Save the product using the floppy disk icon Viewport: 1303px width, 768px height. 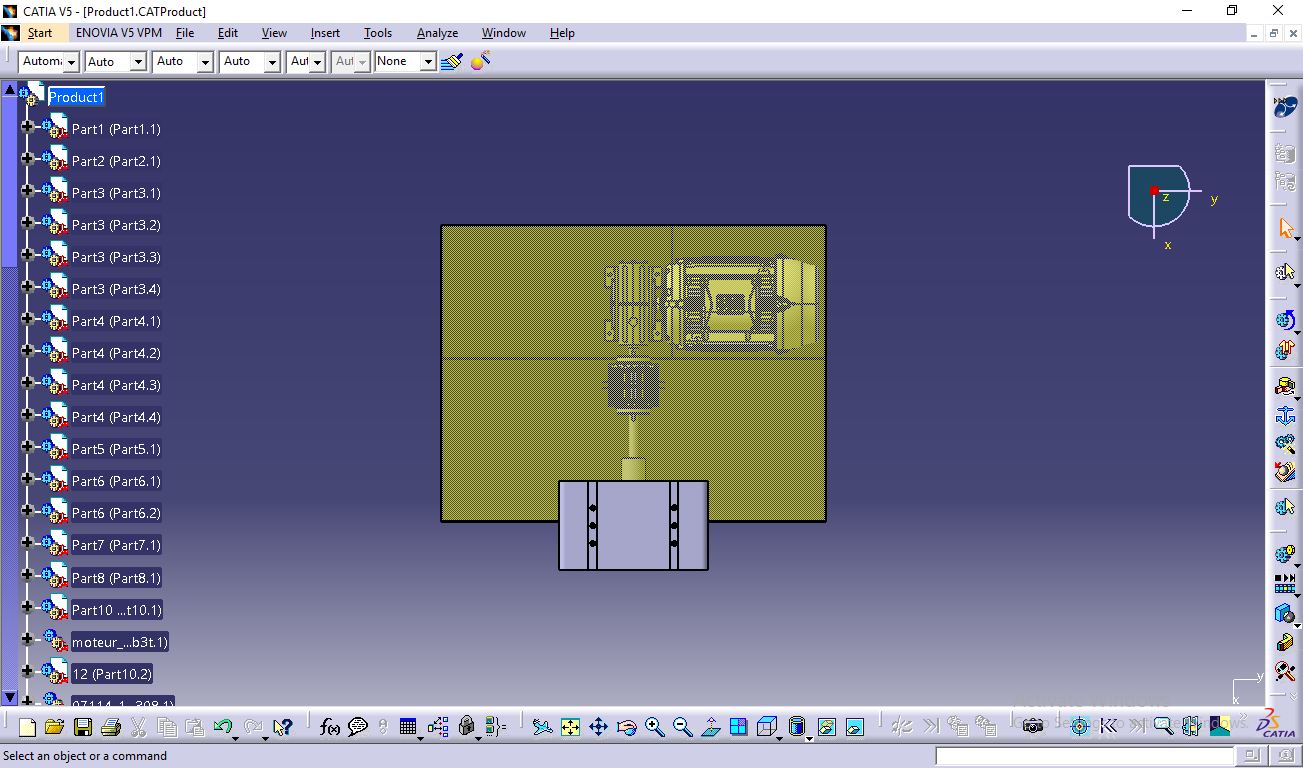tap(83, 727)
